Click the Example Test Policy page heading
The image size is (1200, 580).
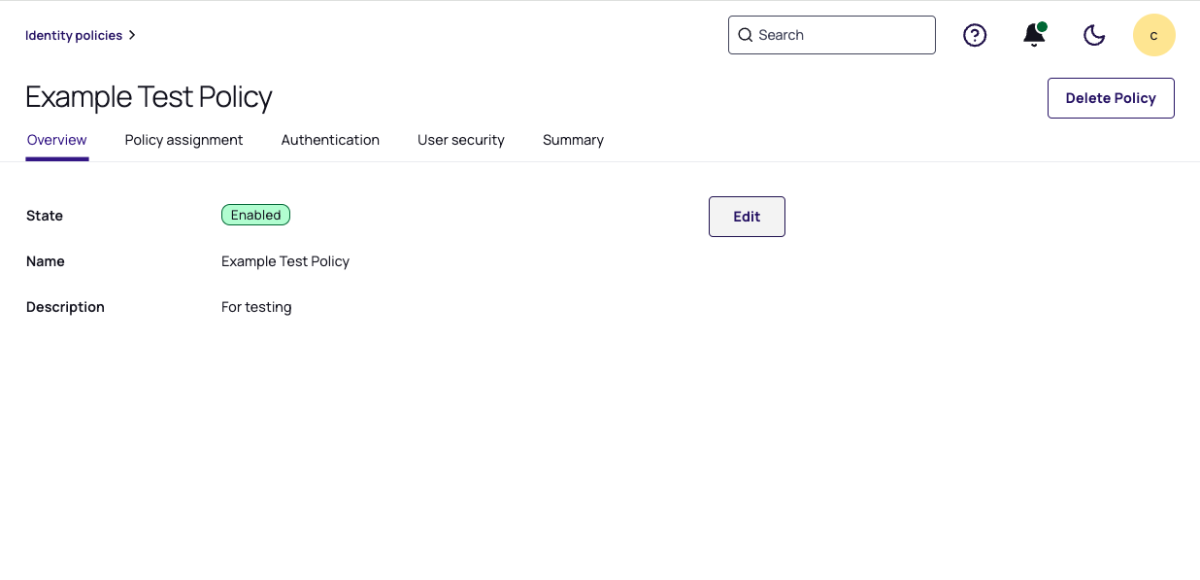148,97
